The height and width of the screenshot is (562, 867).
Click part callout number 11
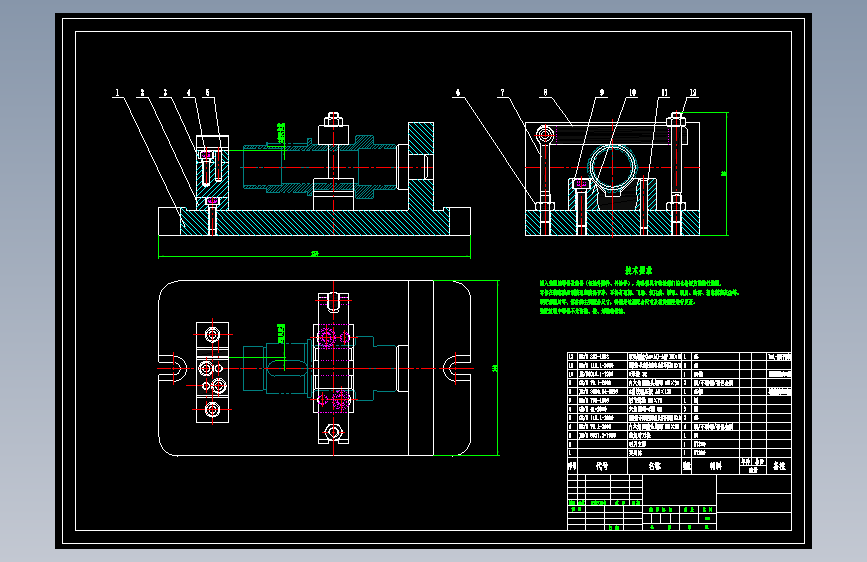point(664,92)
